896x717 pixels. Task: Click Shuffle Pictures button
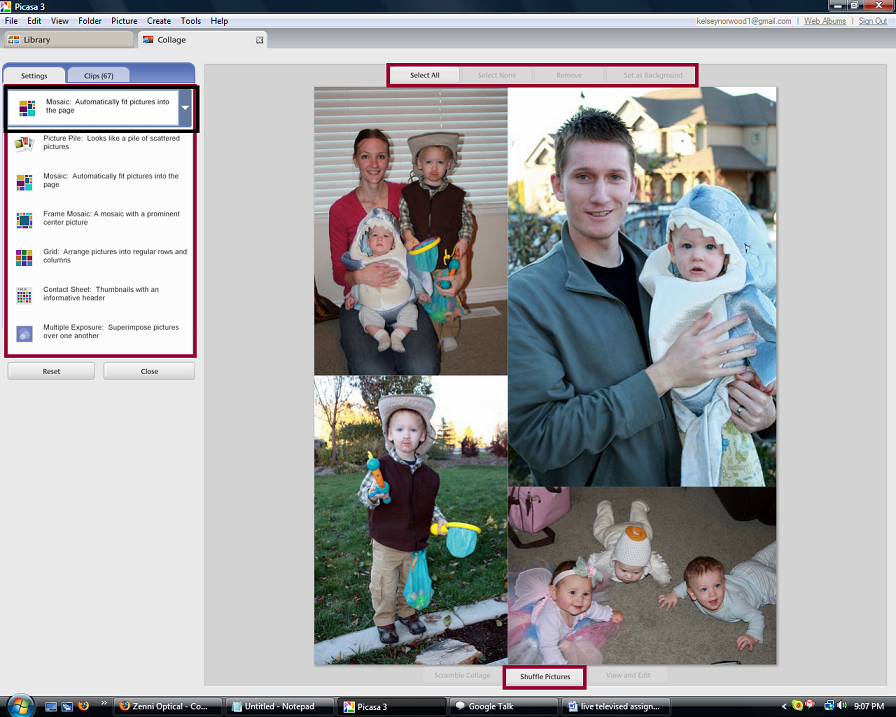(x=545, y=676)
